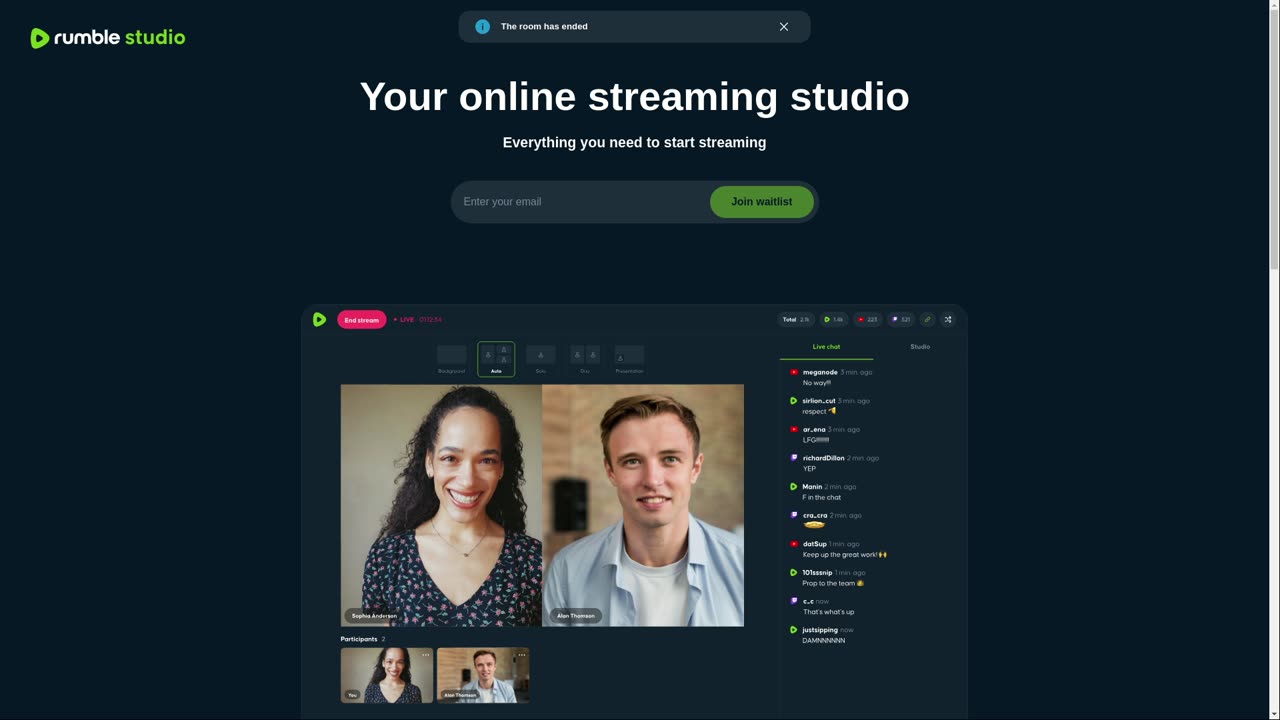Screen dimensions: 1280x720
Task: Click Rumble icon beside justsipping
Action: 794,630
